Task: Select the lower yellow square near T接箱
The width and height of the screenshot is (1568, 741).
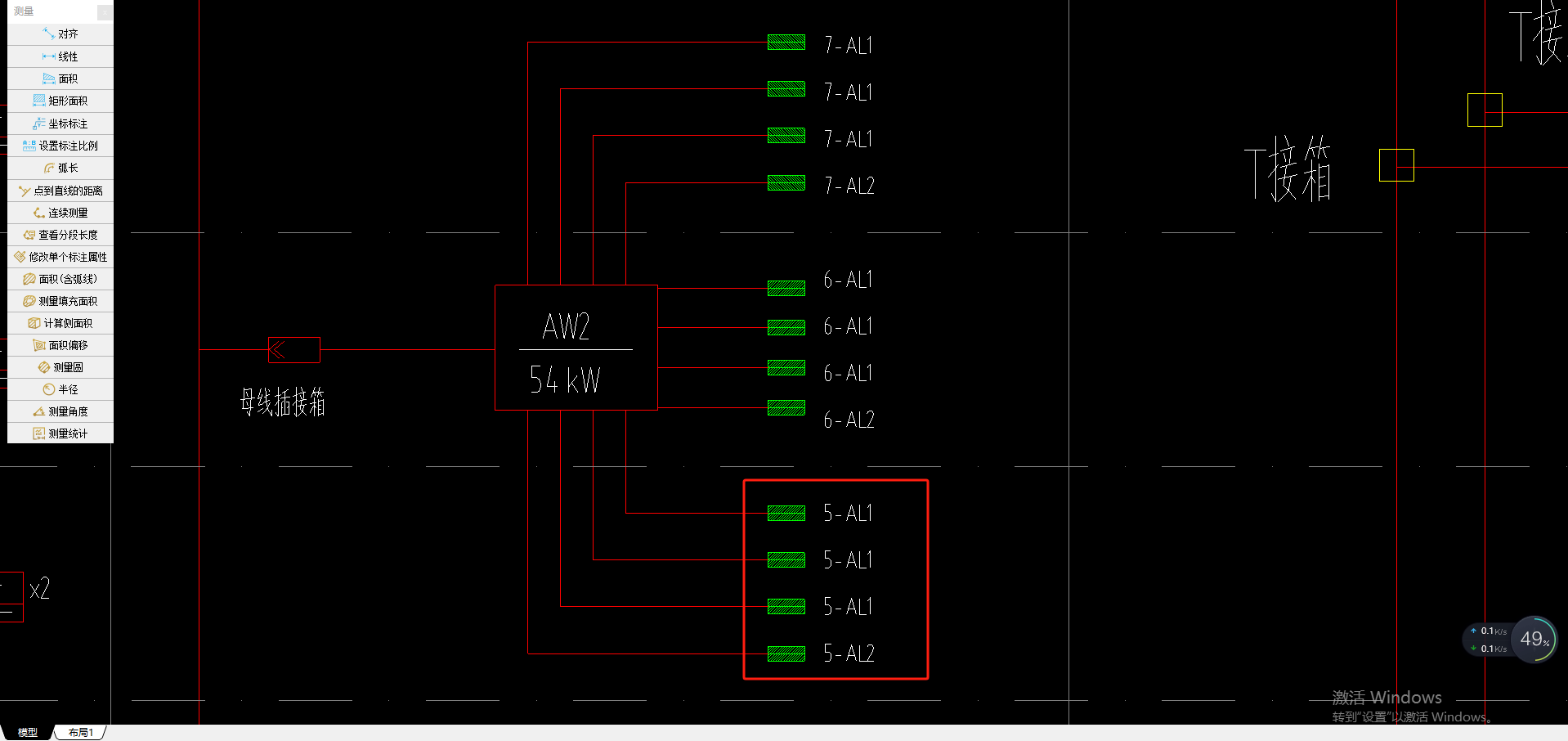Action: pos(1396,165)
